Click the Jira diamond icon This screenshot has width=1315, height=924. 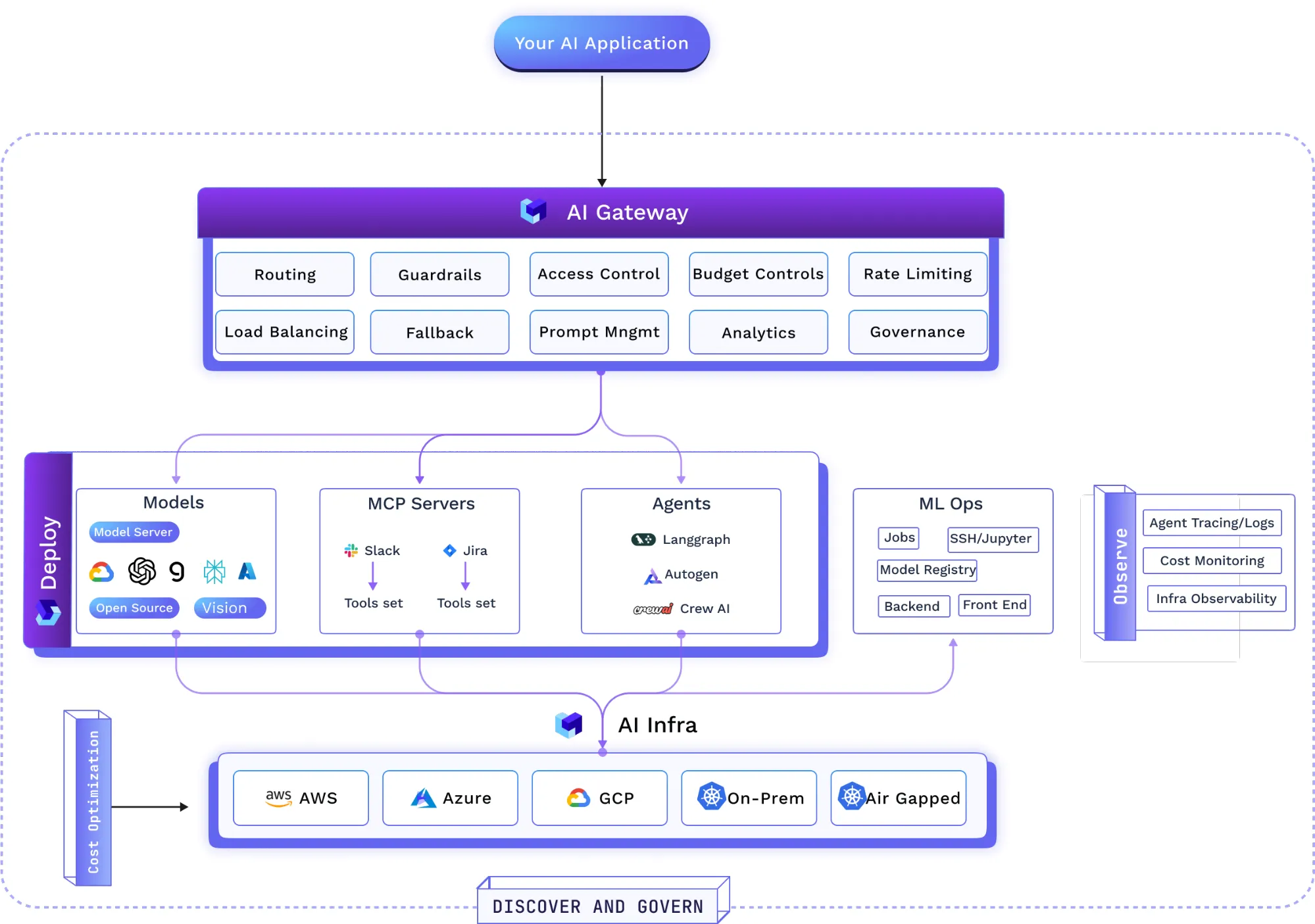(449, 550)
